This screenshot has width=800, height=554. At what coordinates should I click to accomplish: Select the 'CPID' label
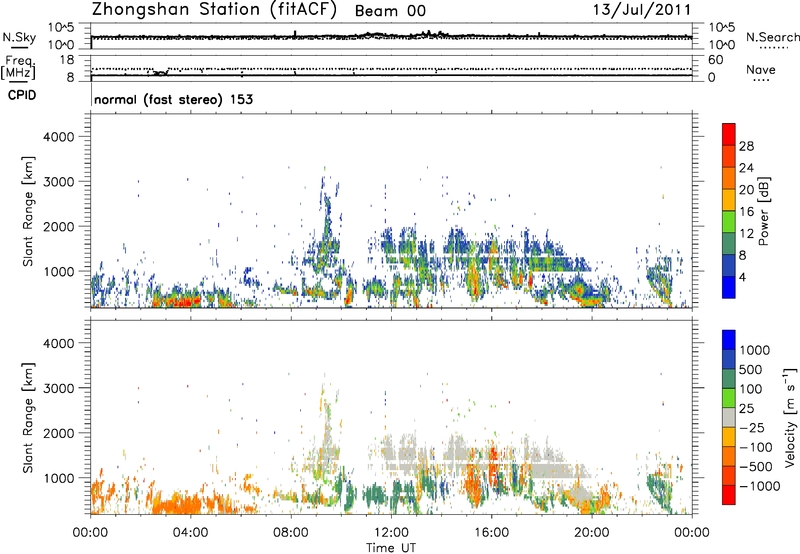click(x=22, y=95)
